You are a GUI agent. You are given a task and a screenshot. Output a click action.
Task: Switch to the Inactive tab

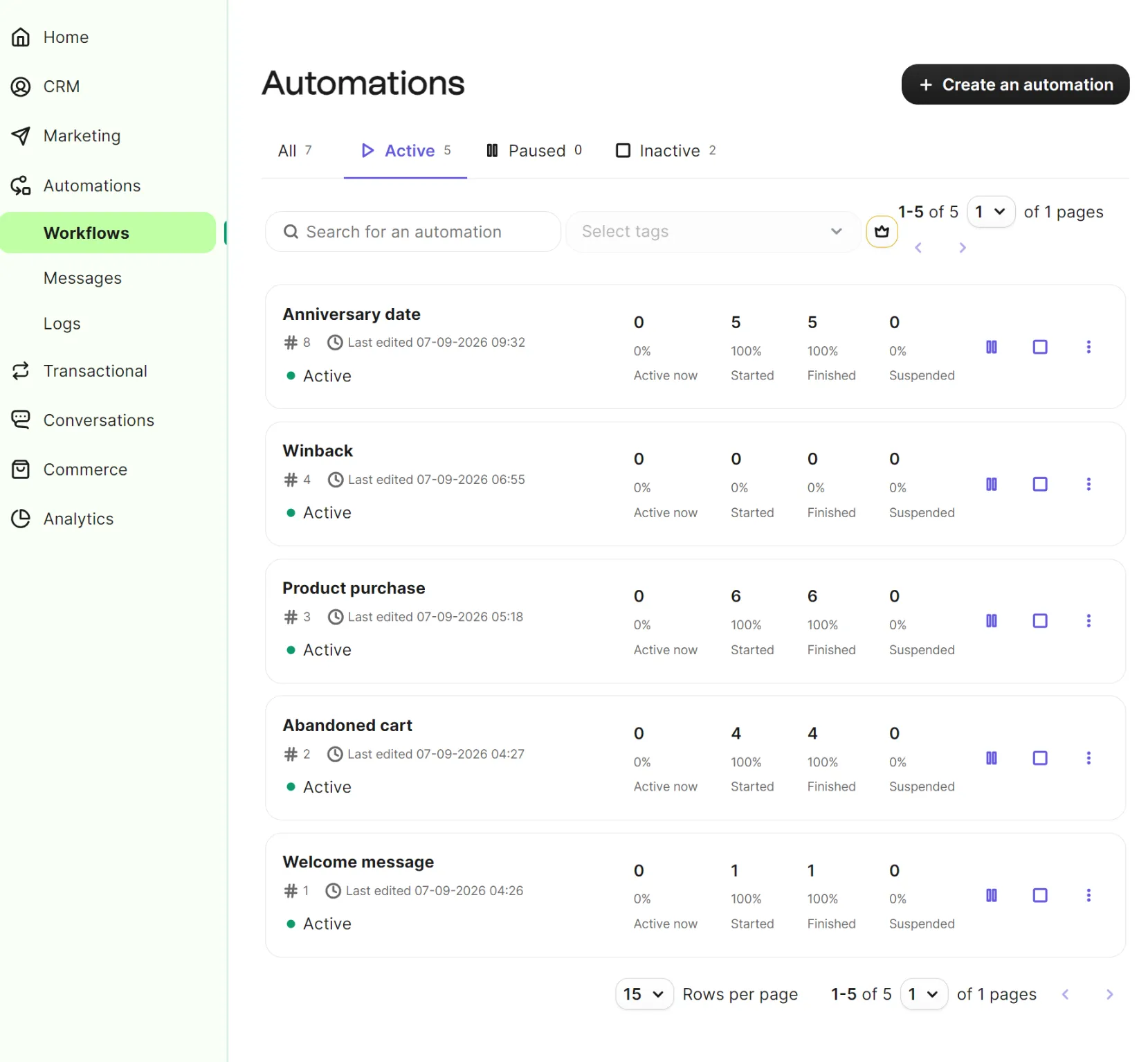(666, 151)
